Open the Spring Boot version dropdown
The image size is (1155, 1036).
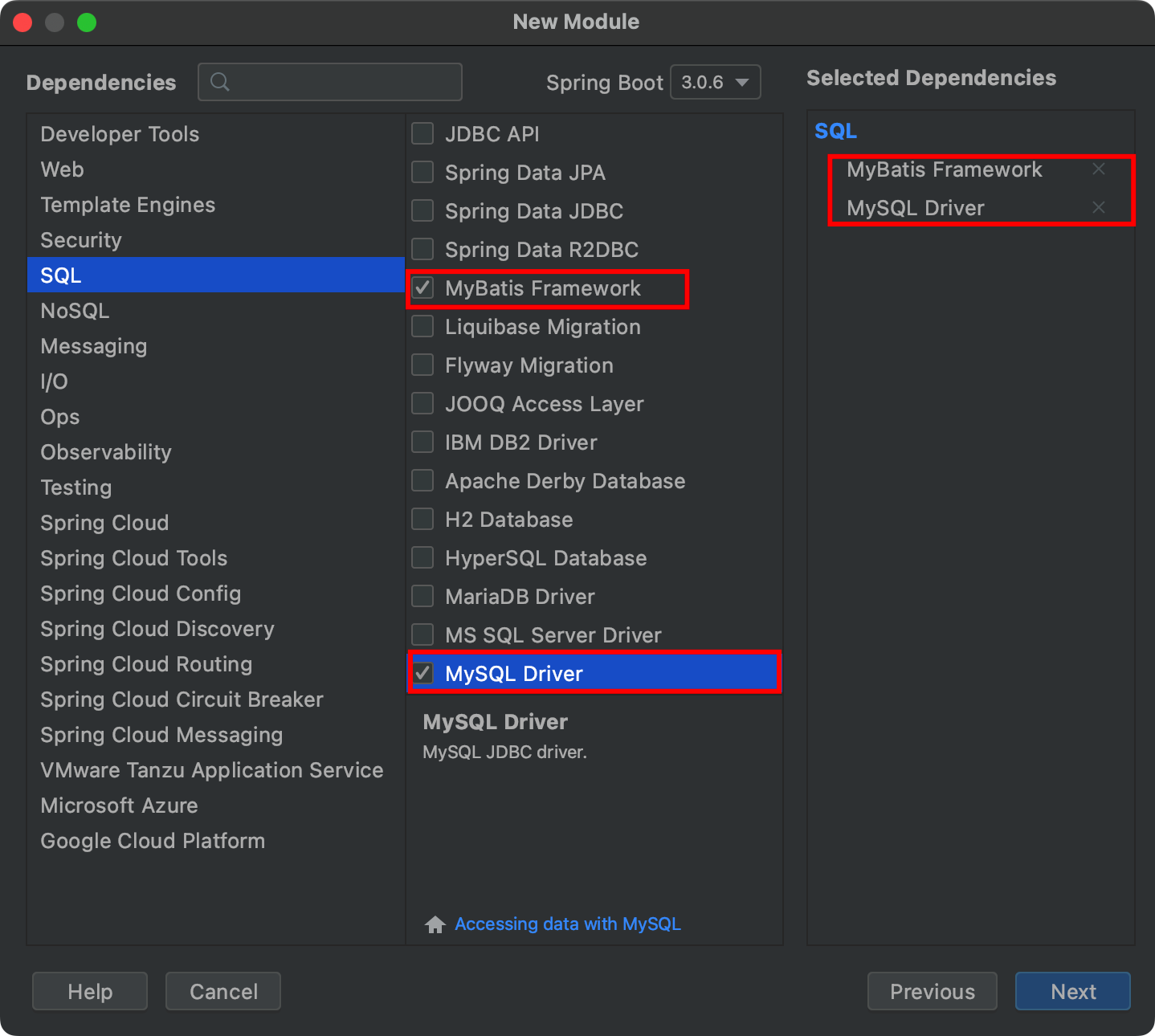coord(715,82)
